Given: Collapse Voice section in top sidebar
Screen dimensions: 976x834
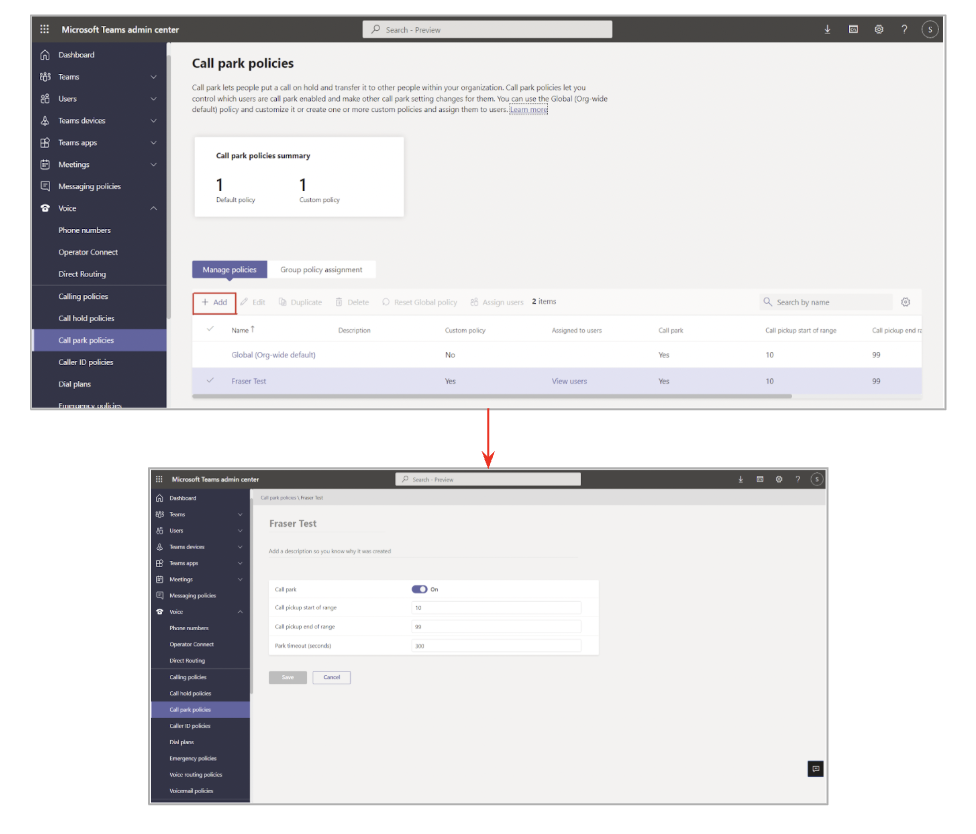Looking at the screenshot, I should pos(154,208).
